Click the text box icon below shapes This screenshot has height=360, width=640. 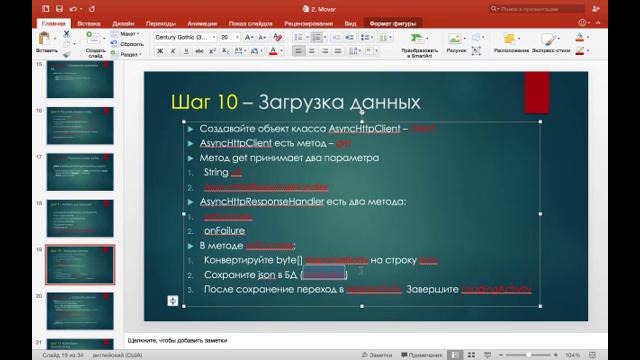pyautogui.click(x=476, y=51)
